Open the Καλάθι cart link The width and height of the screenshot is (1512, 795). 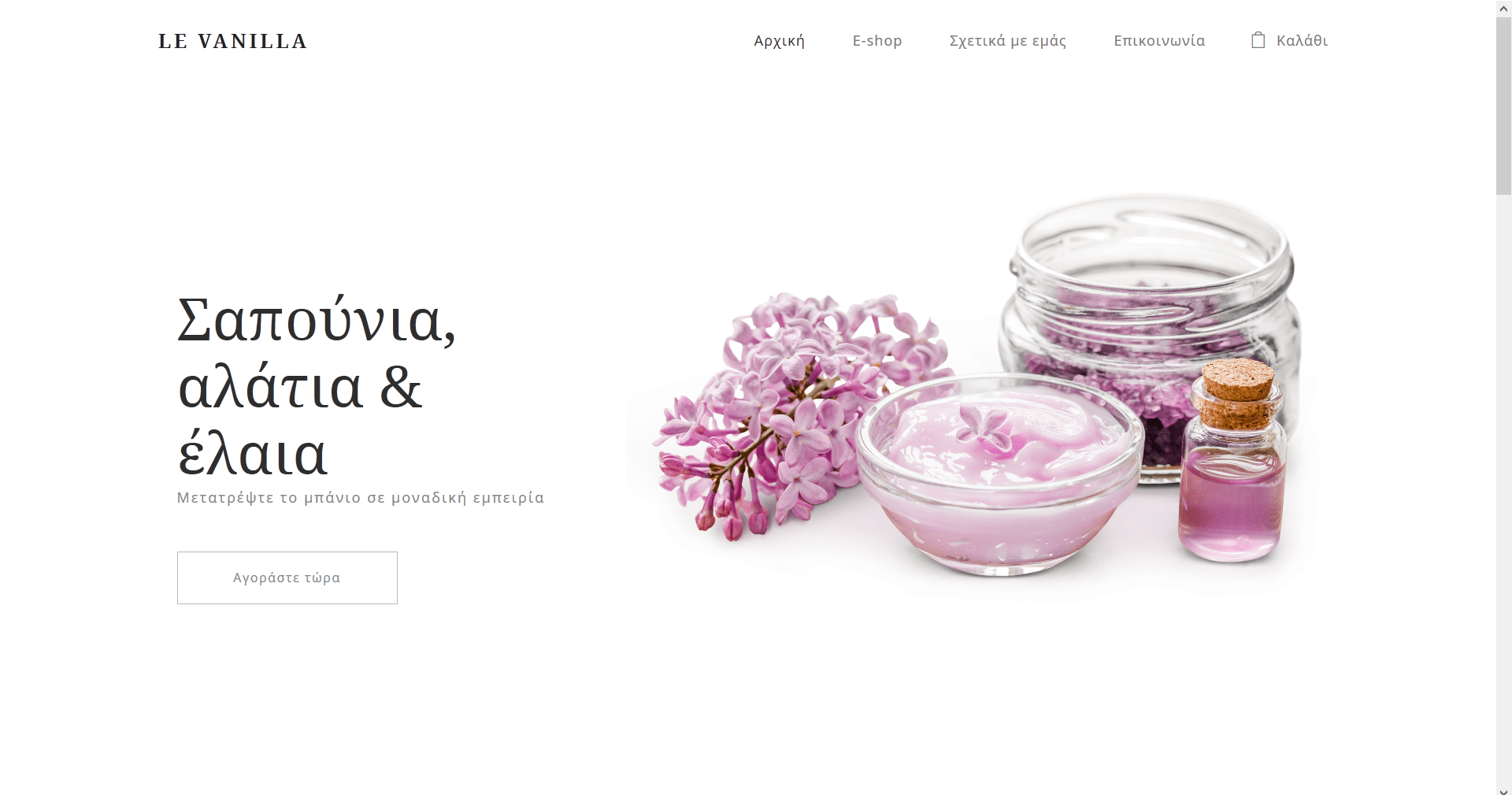tap(1290, 40)
